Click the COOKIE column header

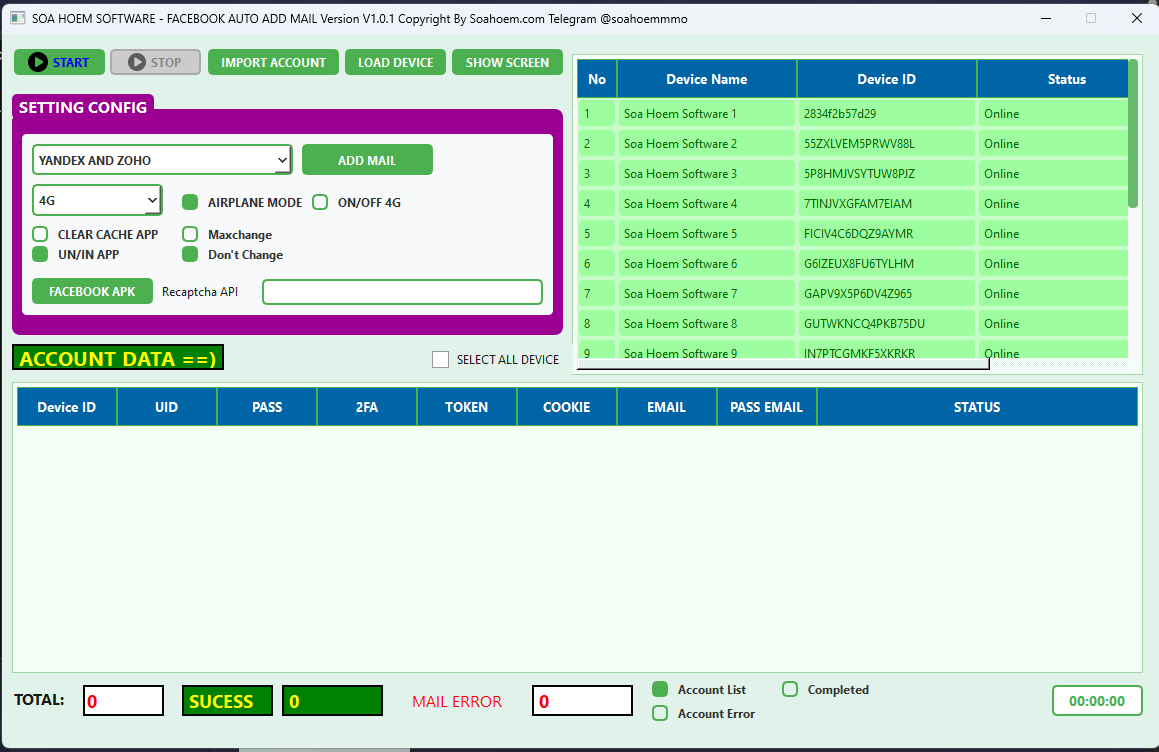coord(566,407)
